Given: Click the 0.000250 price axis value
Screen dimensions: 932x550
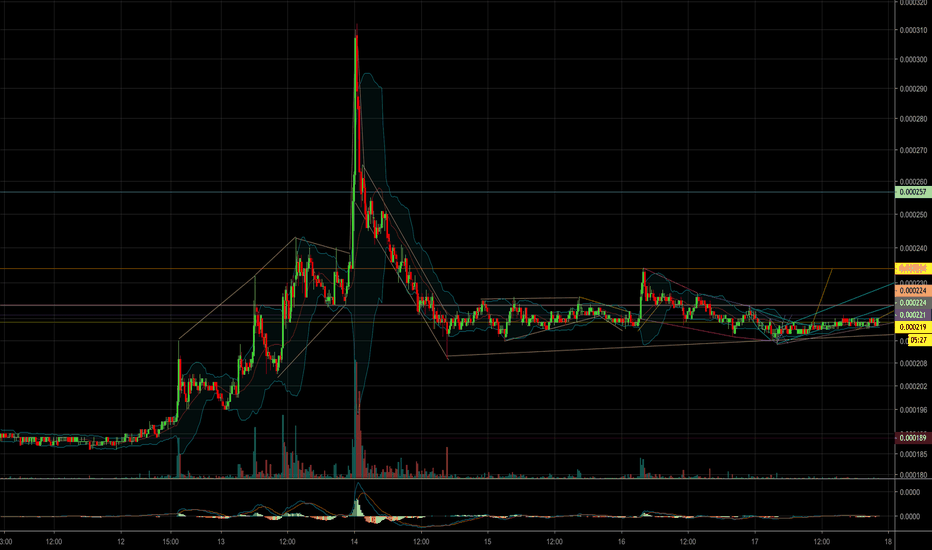Looking at the screenshot, I should click(x=913, y=215).
